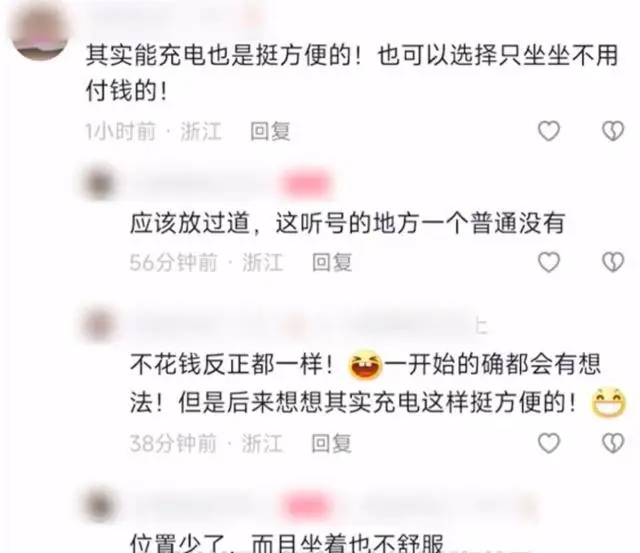Dislike the top comment with broken heart
The width and height of the screenshot is (640, 553).
(x=613, y=131)
